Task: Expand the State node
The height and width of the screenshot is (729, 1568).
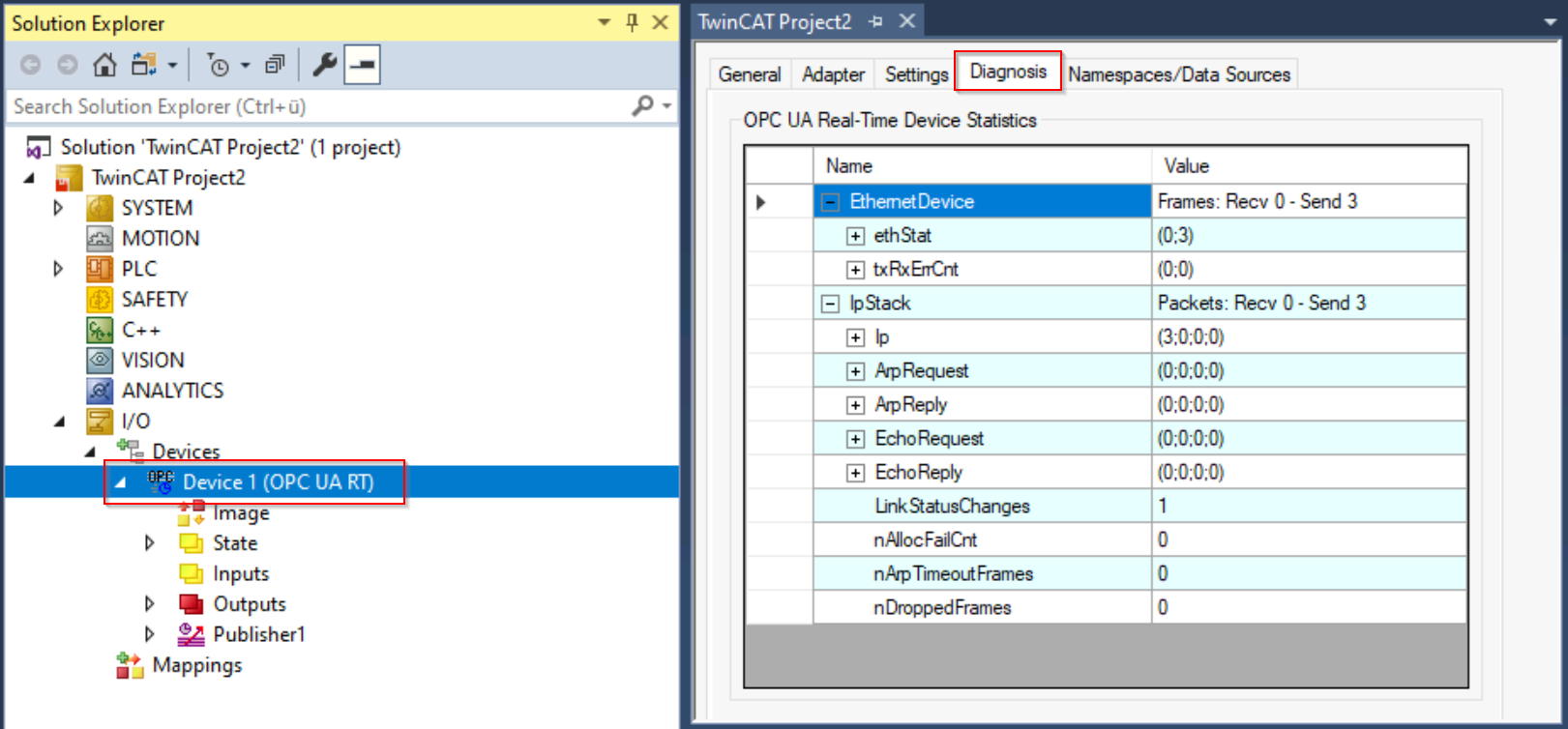Action: pyautogui.click(x=149, y=543)
